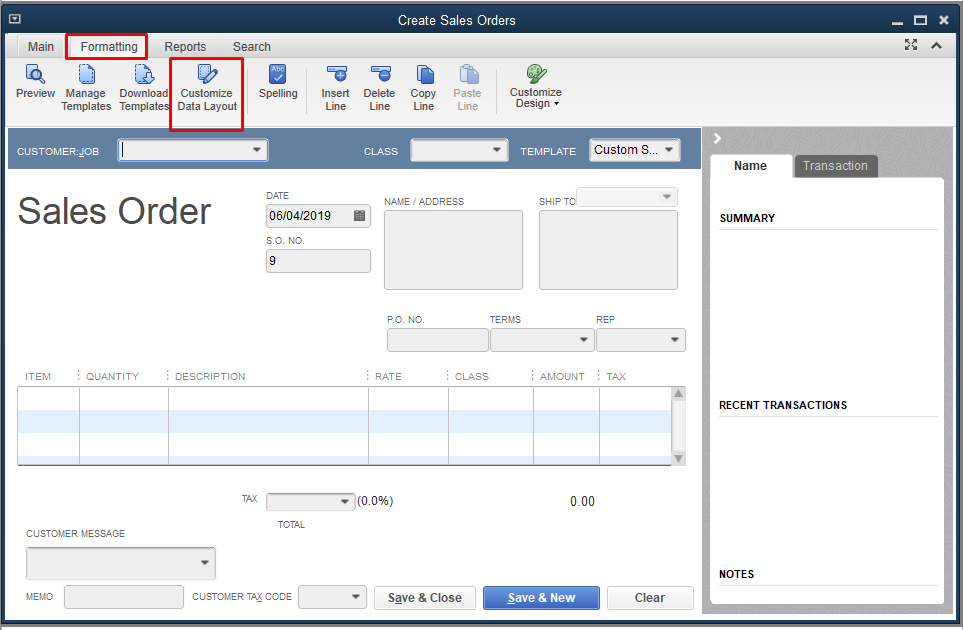Switch to the Main tab
The height and width of the screenshot is (630, 963).
(41, 47)
